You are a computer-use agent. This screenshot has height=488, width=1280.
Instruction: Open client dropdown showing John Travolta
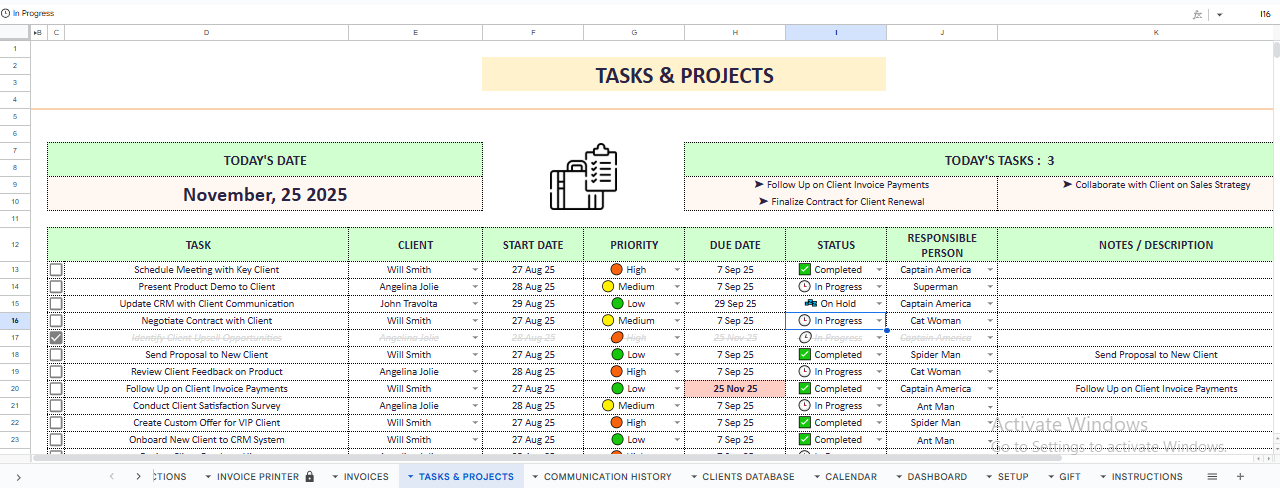point(475,304)
